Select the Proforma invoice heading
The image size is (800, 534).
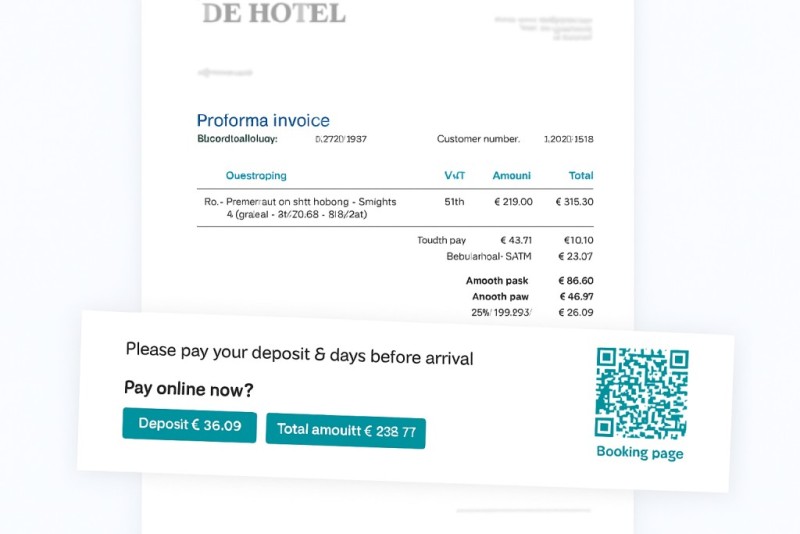[263, 121]
